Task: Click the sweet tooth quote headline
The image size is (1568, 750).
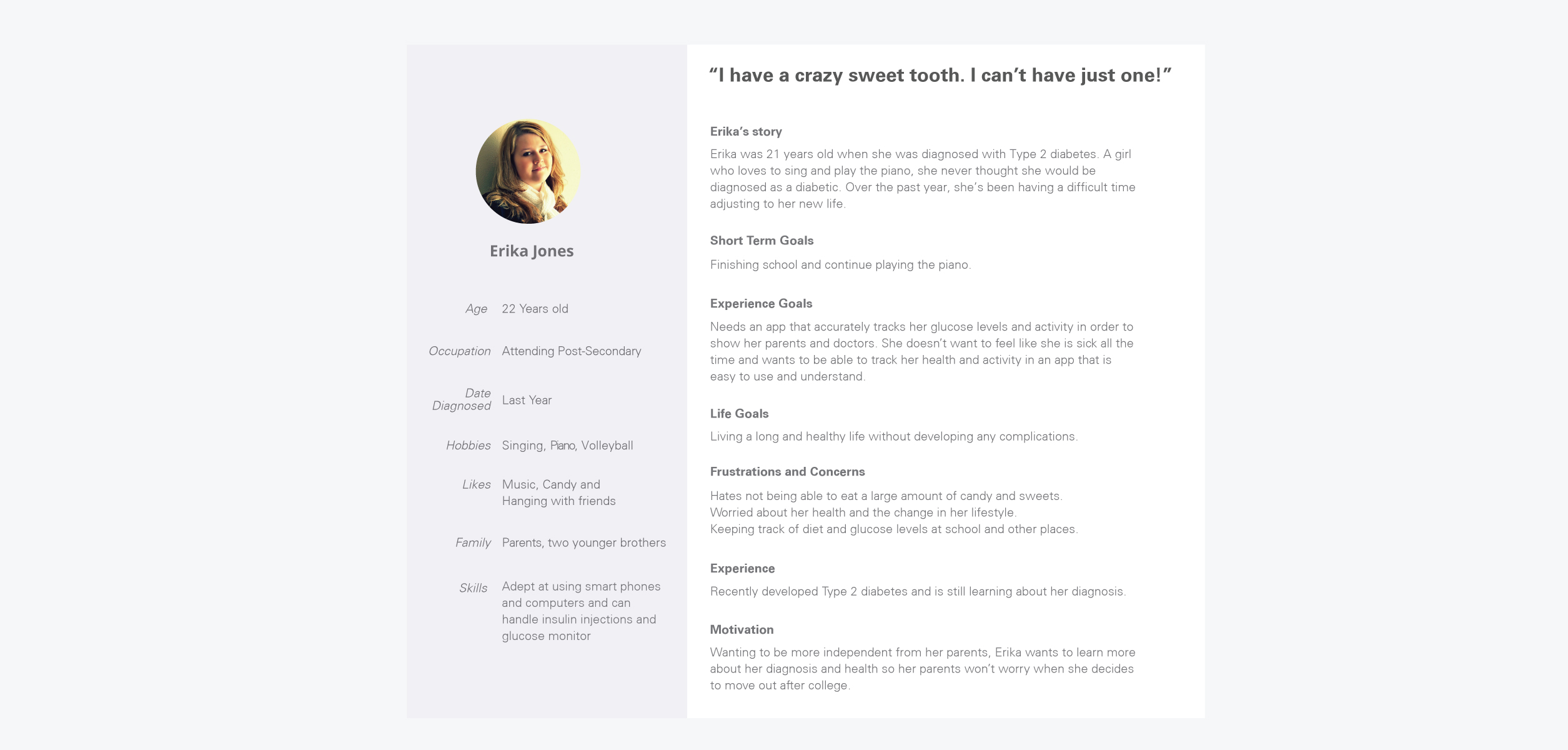Action: 940,76
